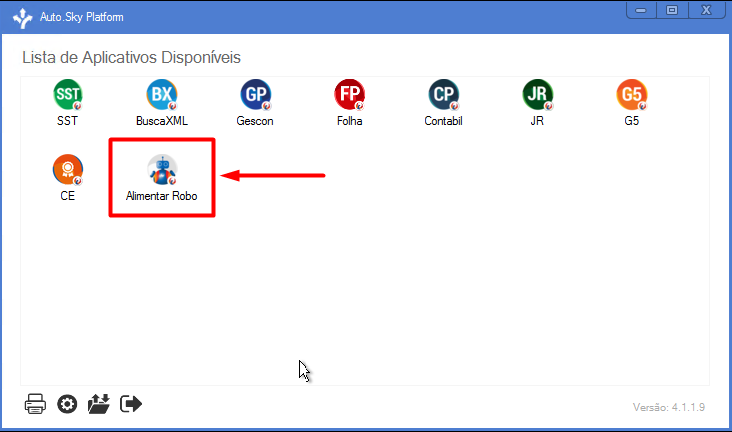Click the printer icon at bottom
Viewport: 732px width, 432px height.
tap(35, 404)
